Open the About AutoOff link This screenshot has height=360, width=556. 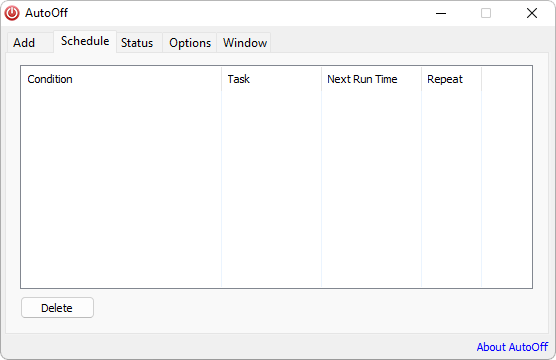pos(512,347)
